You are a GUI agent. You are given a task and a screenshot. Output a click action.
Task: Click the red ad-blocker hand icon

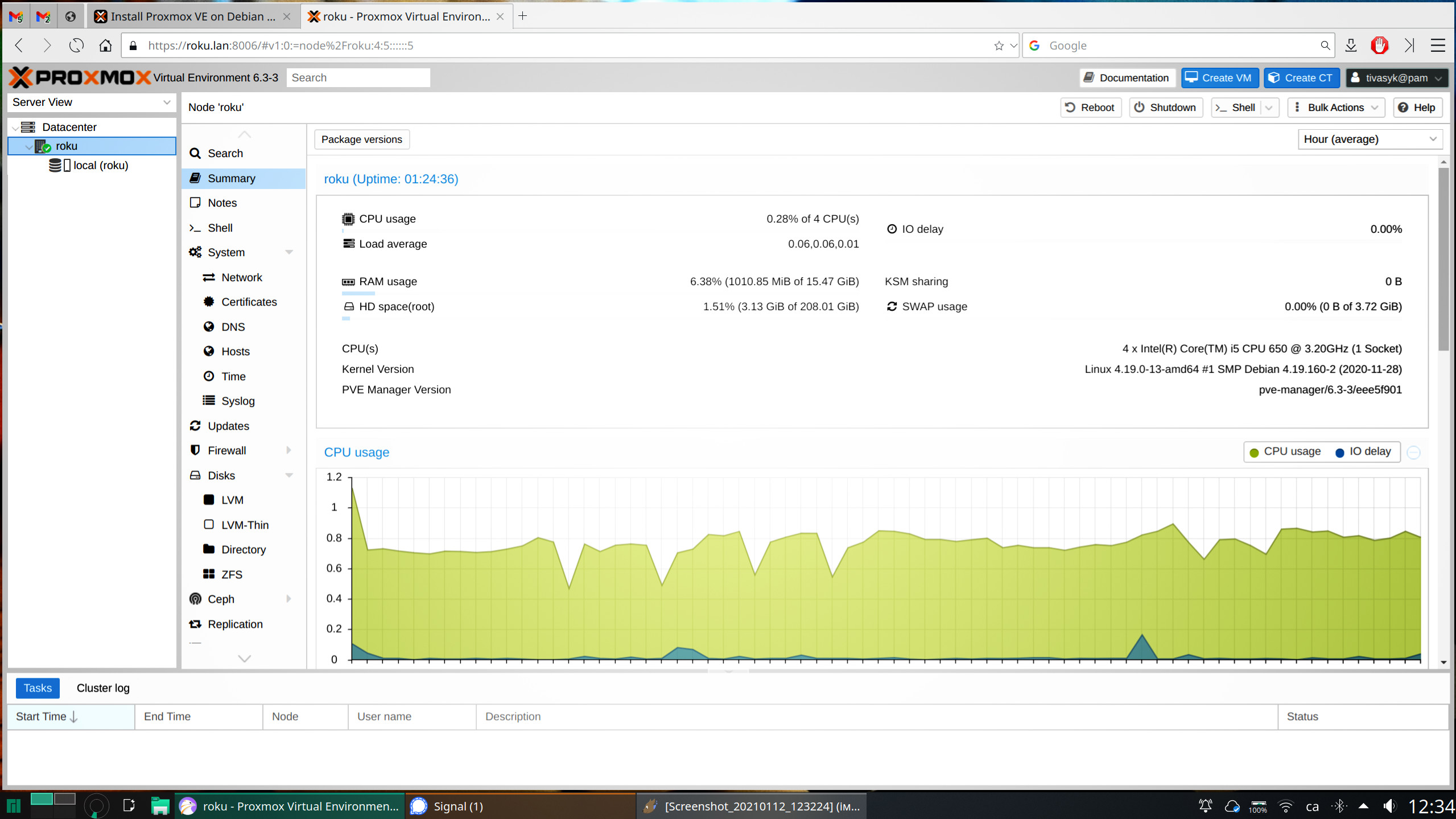tap(1379, 46)
